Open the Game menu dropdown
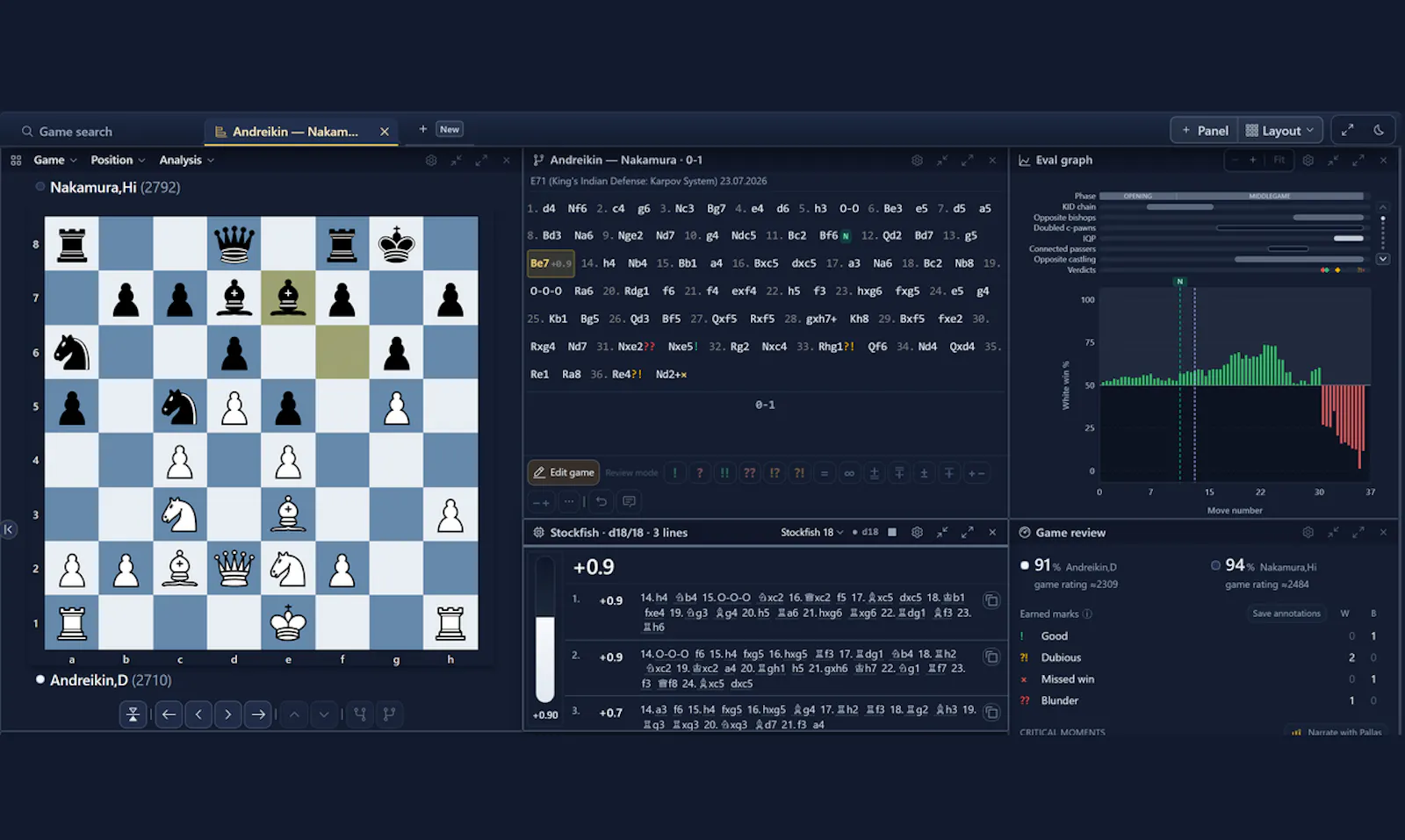 coord(55,160)
